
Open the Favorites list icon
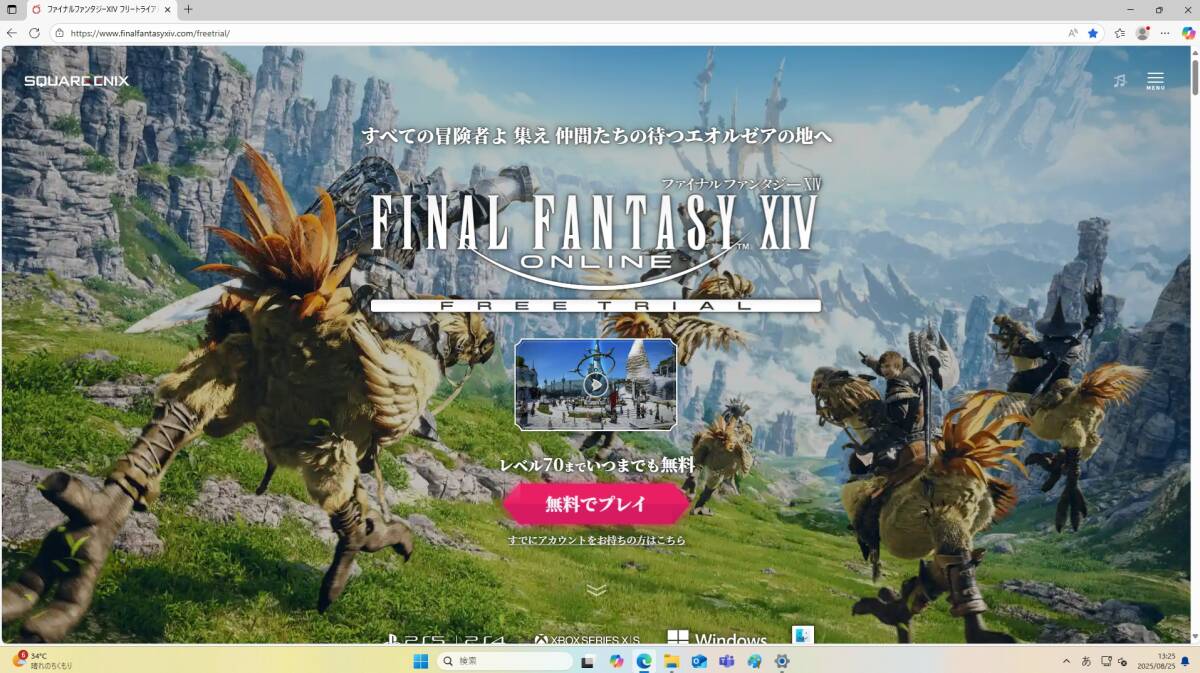(x=1120, y=33)
